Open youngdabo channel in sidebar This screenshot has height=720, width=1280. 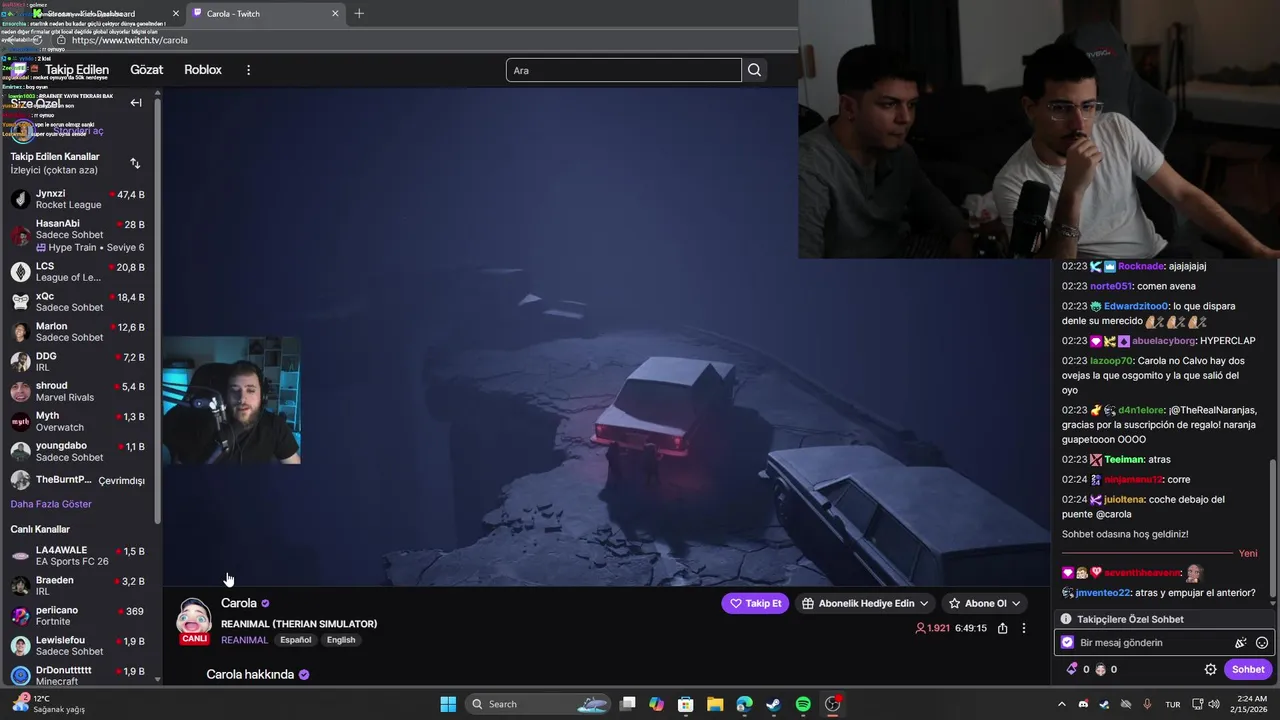pyautogui.click(x=80, y=451)
